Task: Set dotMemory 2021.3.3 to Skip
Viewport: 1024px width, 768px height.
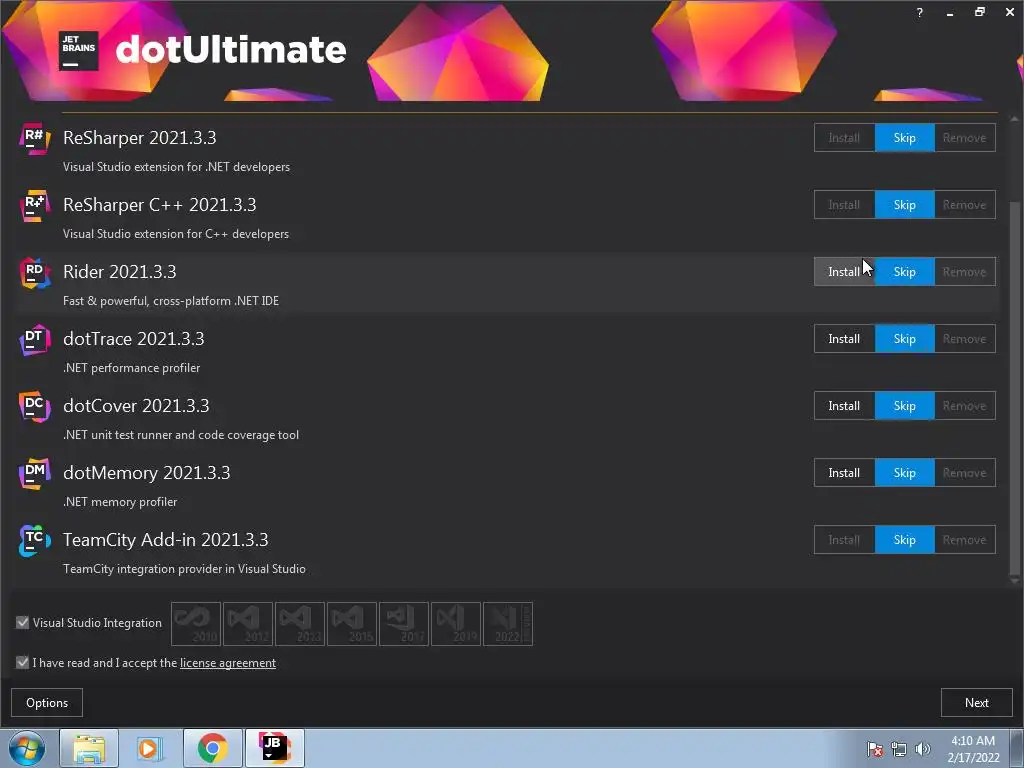Action: pos(904,473)
